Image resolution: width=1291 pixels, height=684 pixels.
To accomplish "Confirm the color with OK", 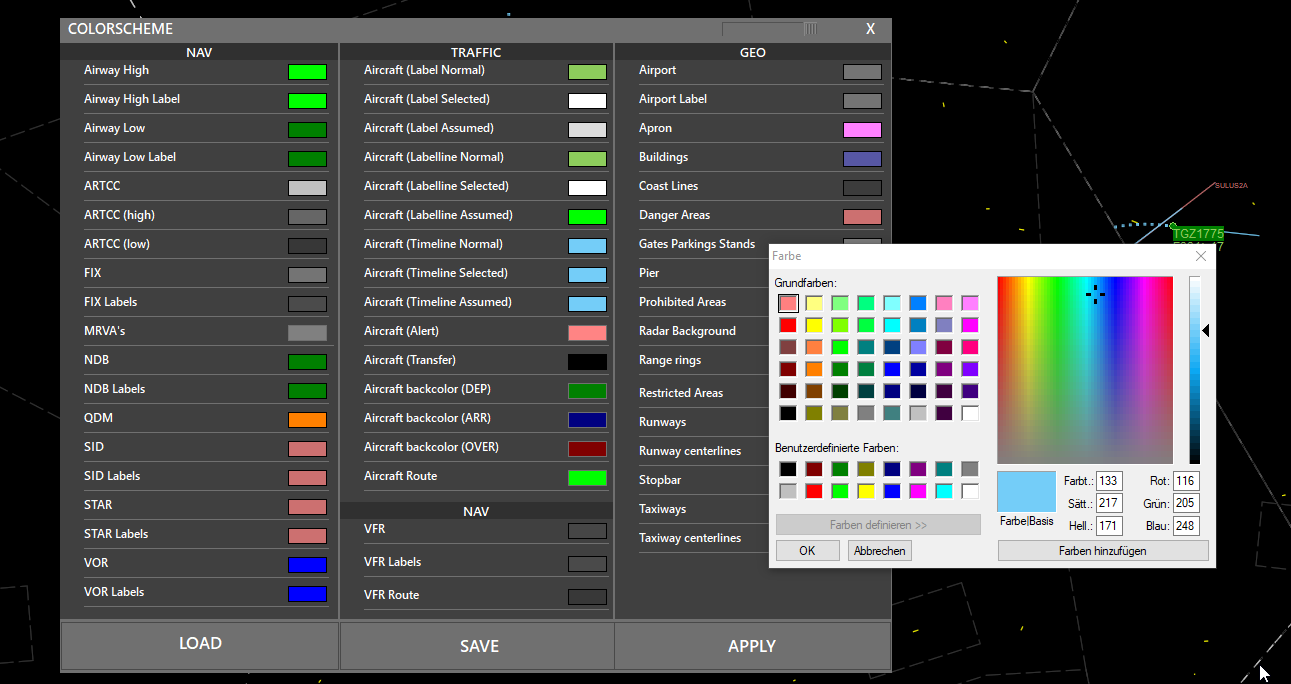I will (x=807, y=551).
